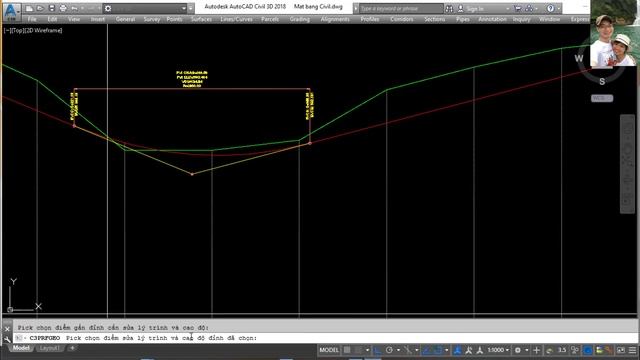Open the Grading menu
Screen dimensions: 640x360
(300, 19)
